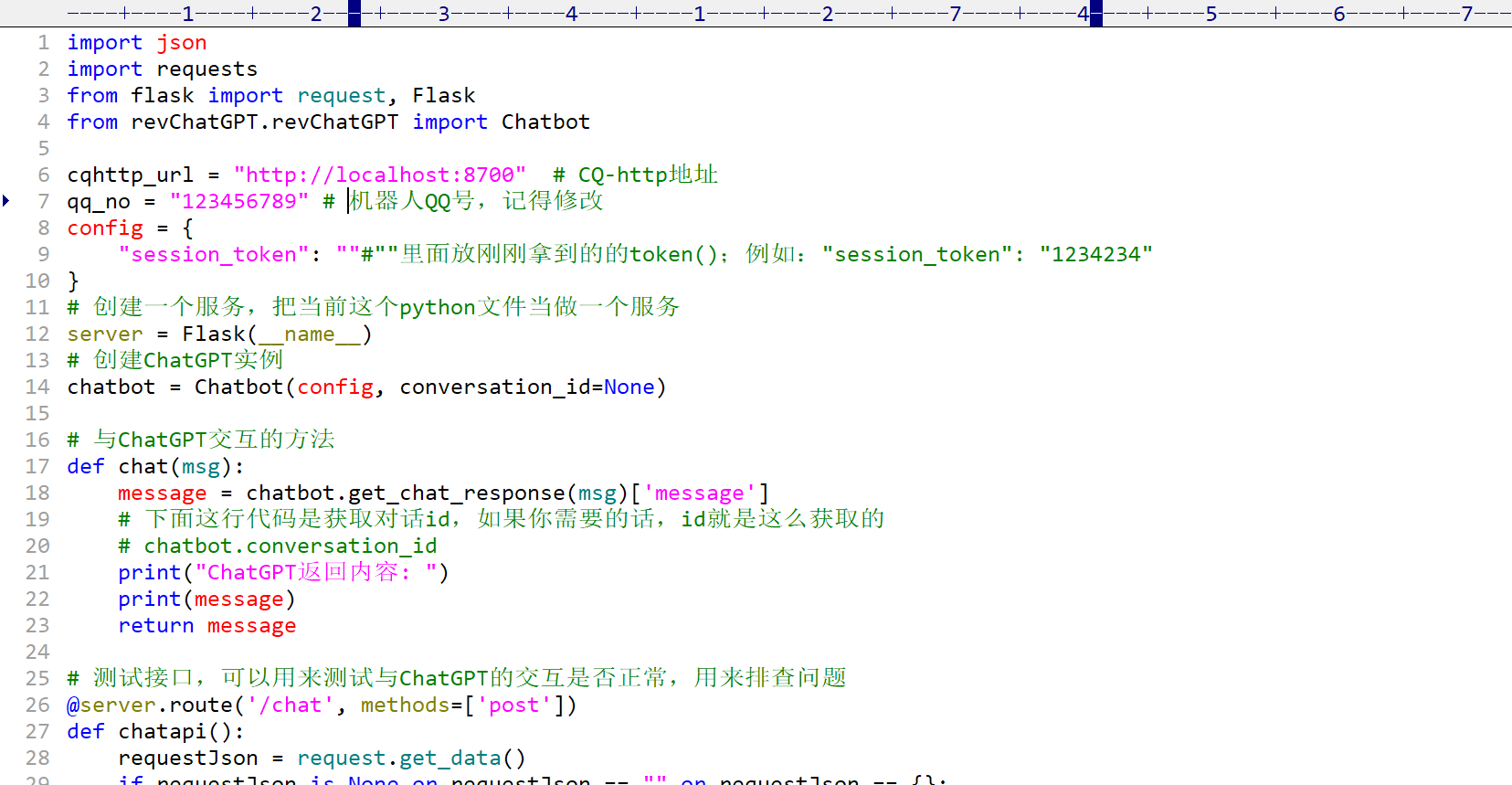
Task: Place cursor on the "cqhttp_url" variable name
Action: [131, 175]
